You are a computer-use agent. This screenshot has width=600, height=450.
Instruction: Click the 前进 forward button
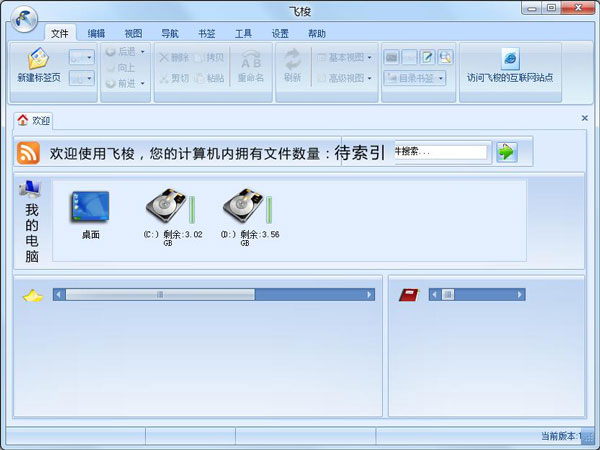pos(121,83)
